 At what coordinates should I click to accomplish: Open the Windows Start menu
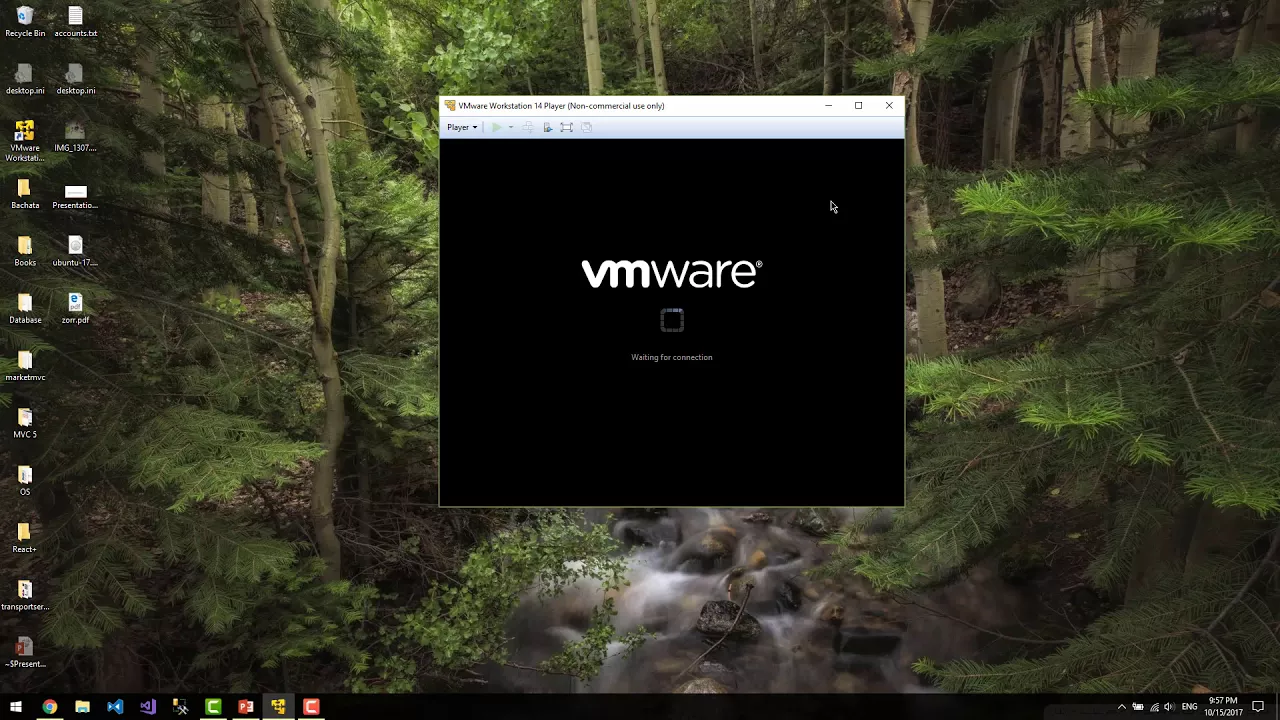coord(16,707)
